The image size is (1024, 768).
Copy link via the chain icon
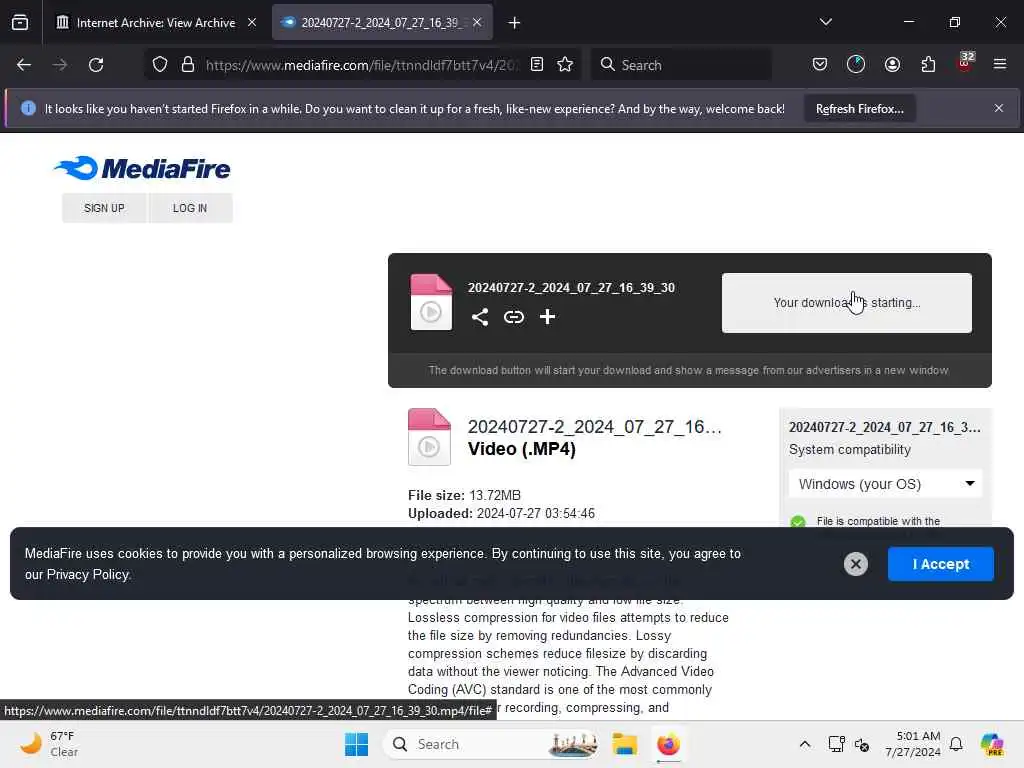pos(514,317)
